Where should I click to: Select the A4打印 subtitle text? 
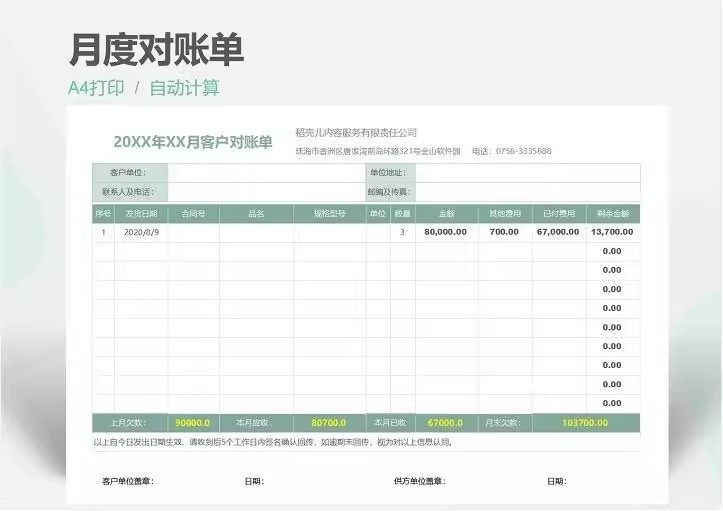[96, 88]
